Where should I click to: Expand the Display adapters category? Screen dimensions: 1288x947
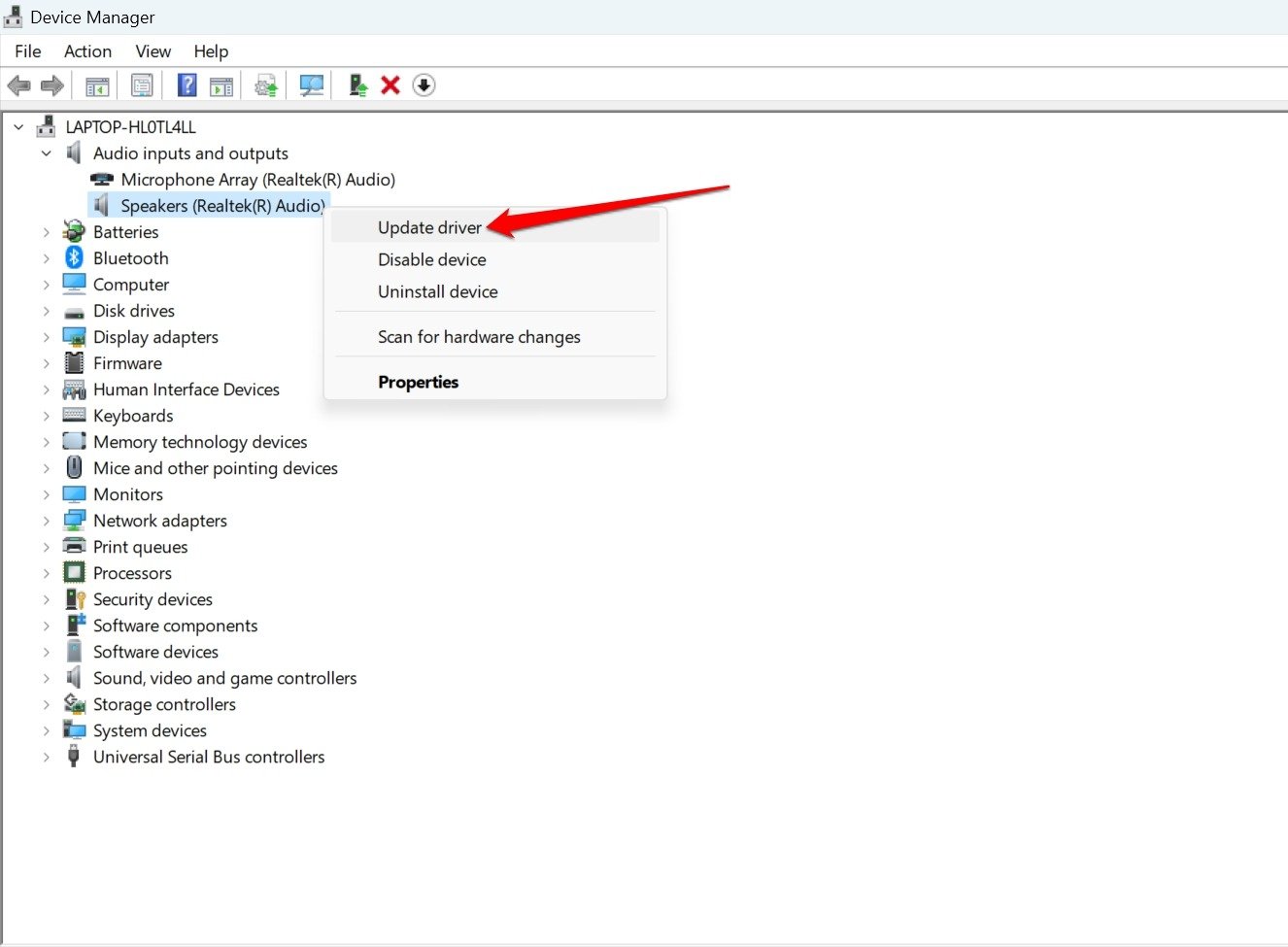46,336
